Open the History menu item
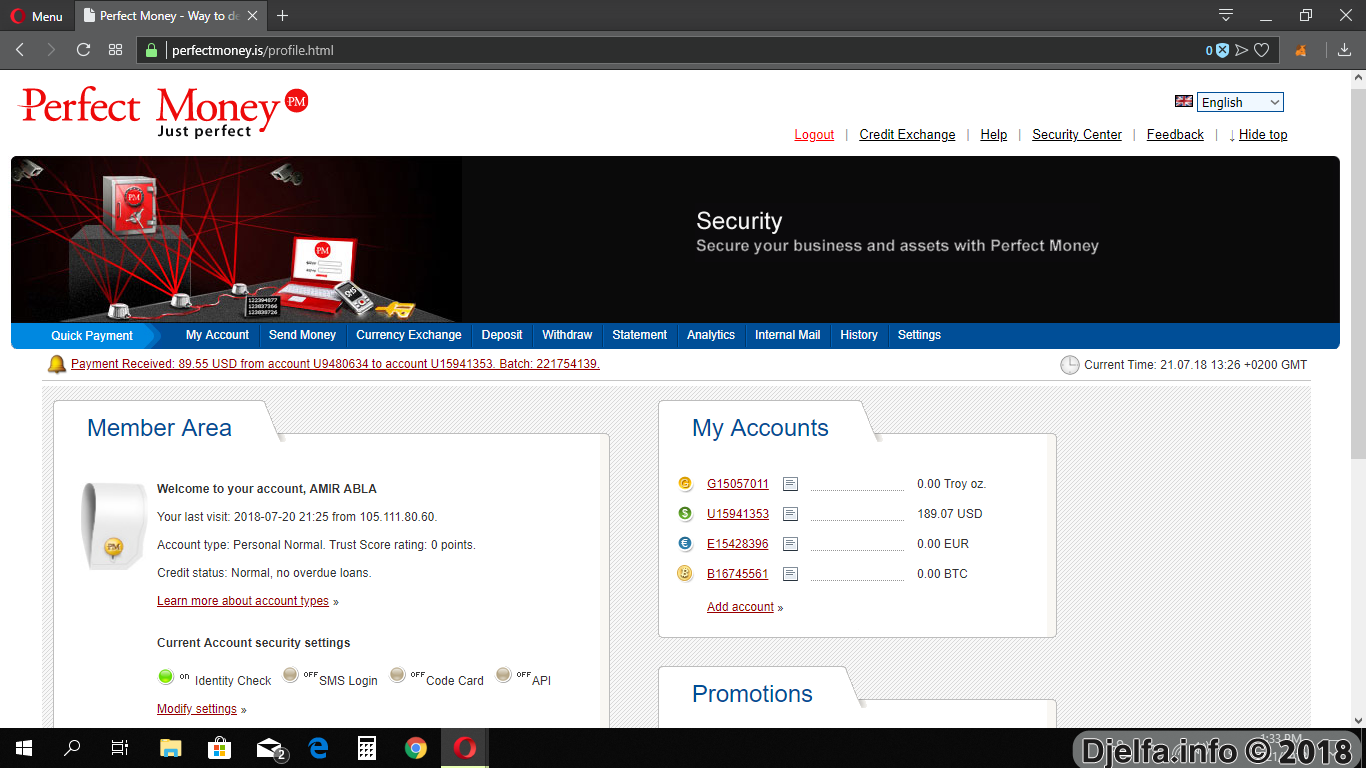 coord(859,335)
